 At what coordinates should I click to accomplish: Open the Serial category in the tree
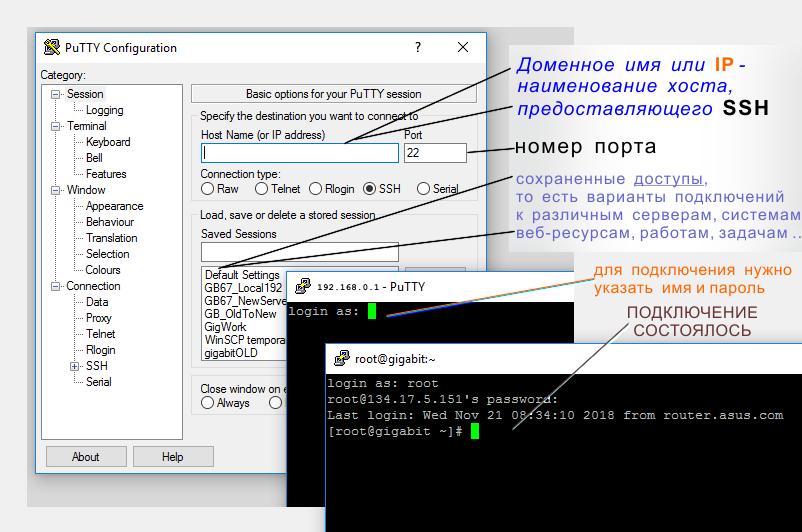(99, 382)
